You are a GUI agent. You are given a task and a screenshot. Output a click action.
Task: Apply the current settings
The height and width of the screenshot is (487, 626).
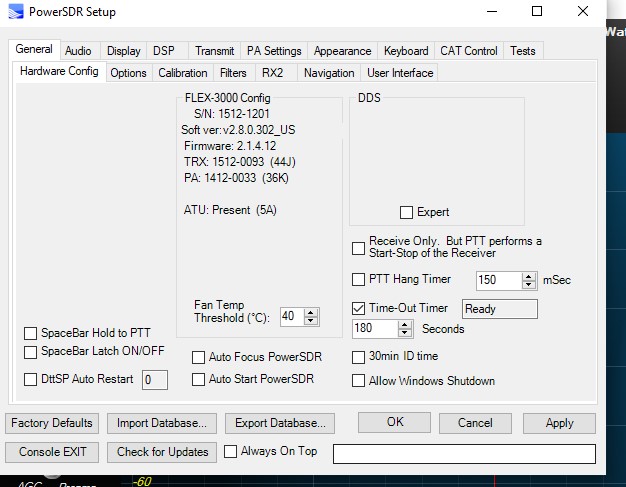(559, 423)
